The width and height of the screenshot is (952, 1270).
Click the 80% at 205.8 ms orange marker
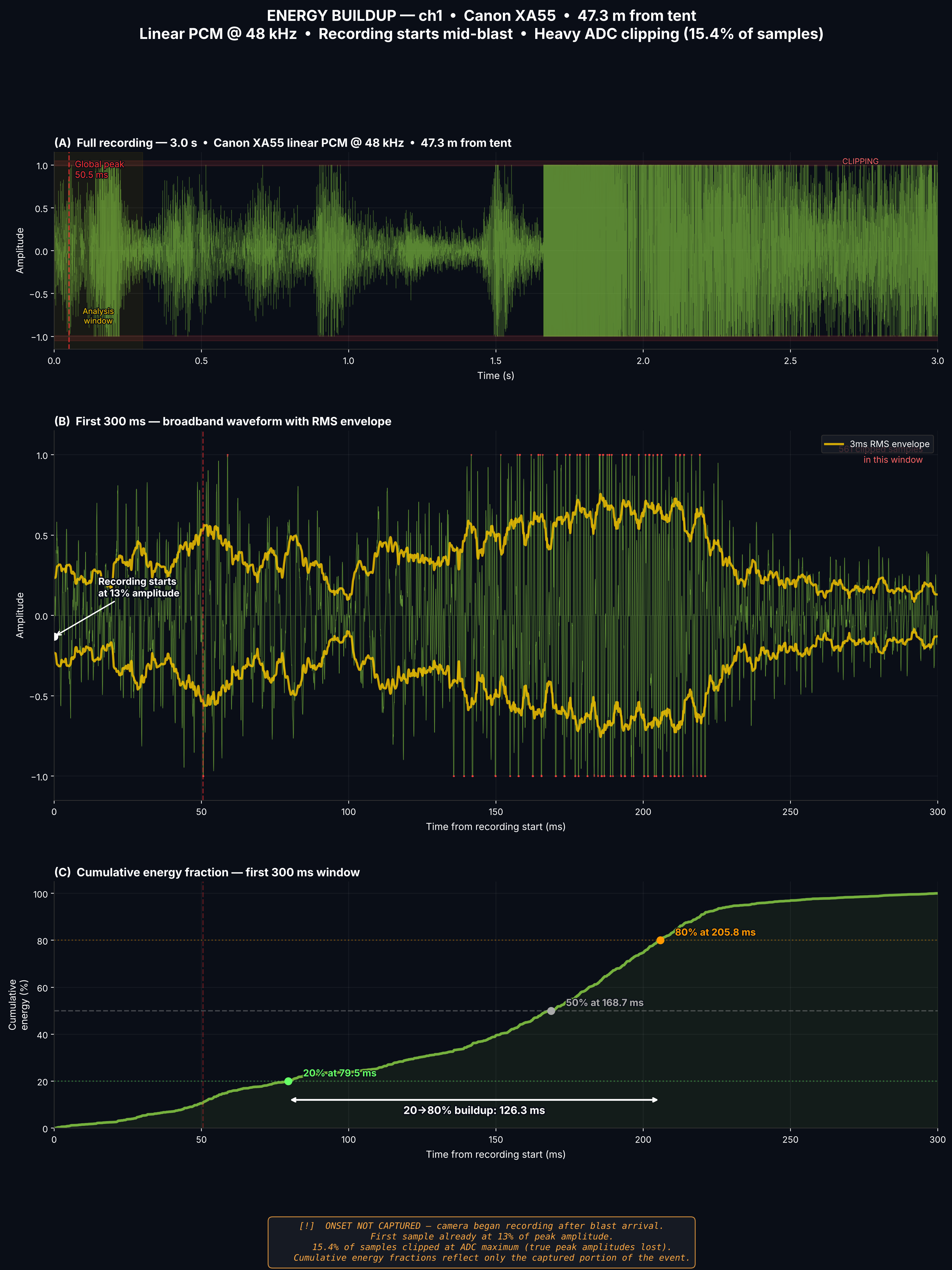click(660, 940)
